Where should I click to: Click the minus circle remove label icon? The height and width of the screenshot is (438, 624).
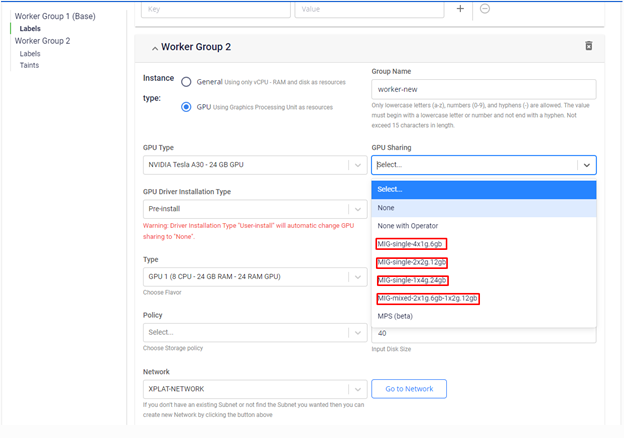point(485,9)
